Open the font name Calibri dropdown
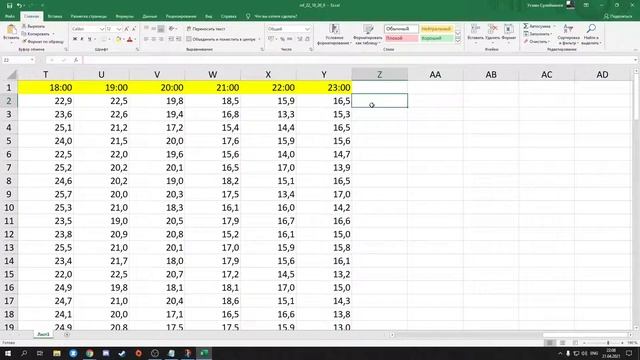The width and height of the screenshot is (640, 360). coord(102,29)
